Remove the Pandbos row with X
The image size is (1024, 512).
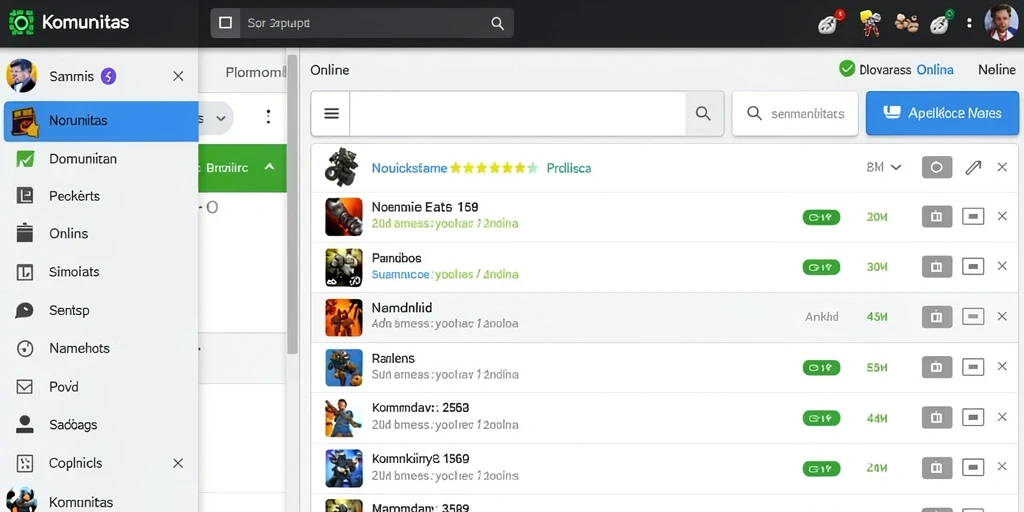pyautogui.click(x=1002, y=266)
